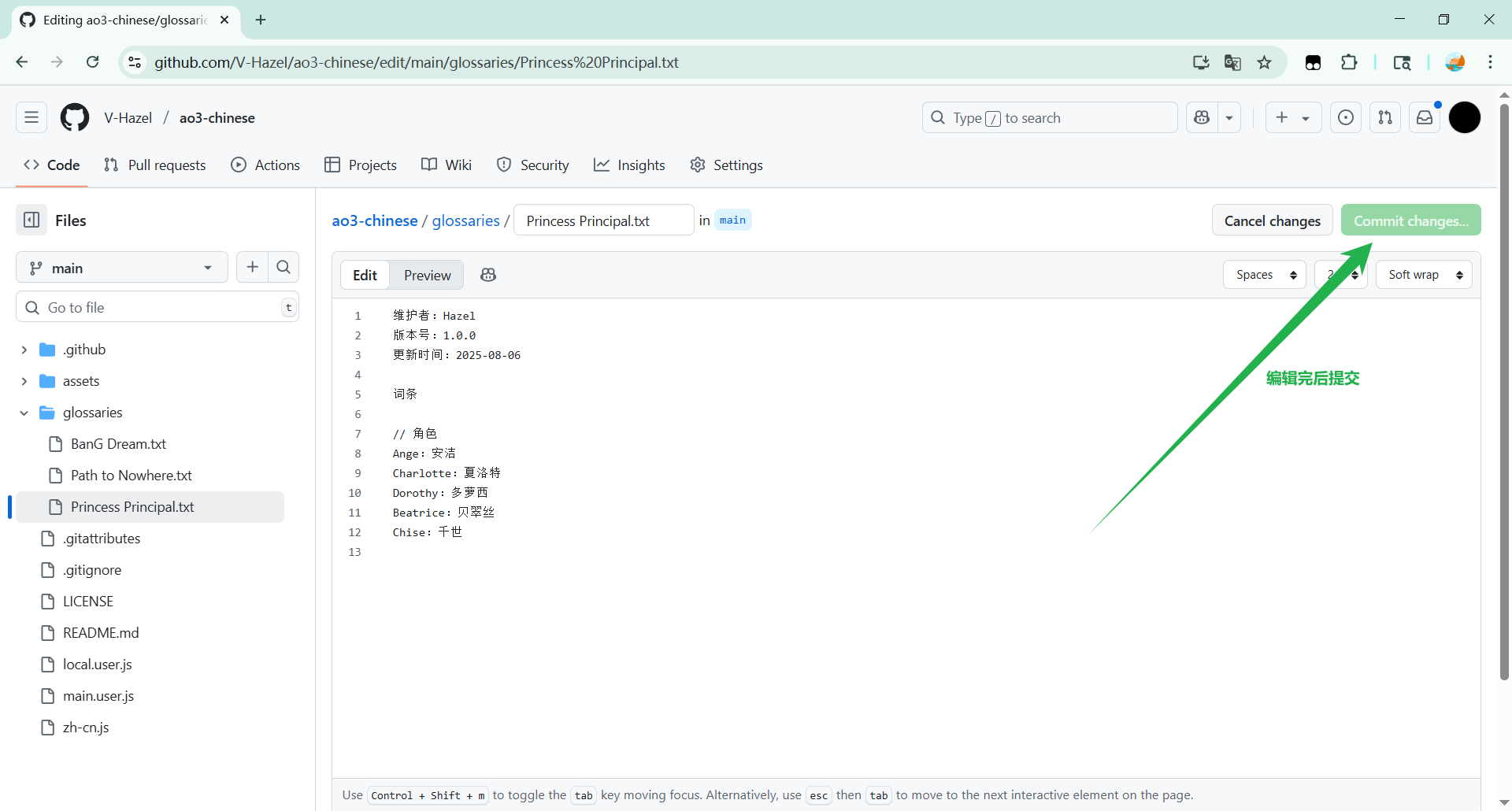Viewport: 1512px width, 811px height.
Task: Open the main branch selector dropdown
Action: [121, 268]
